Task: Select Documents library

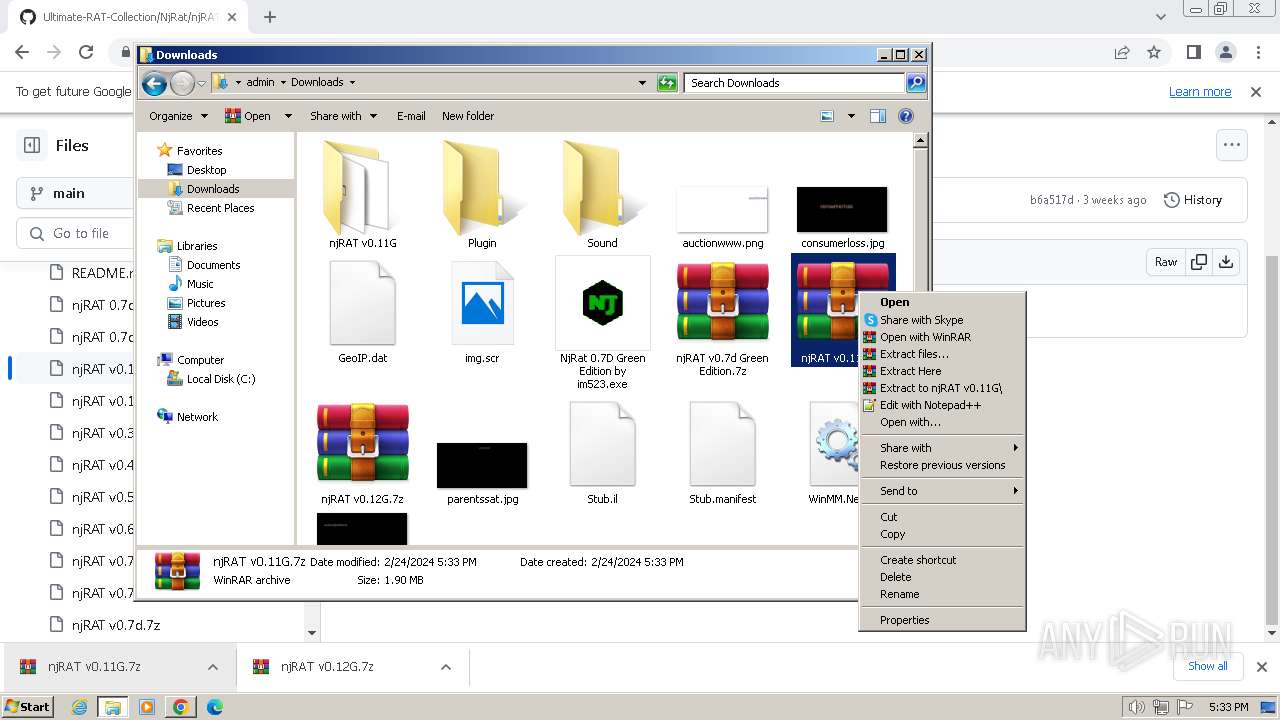Action: pos(213,265)
